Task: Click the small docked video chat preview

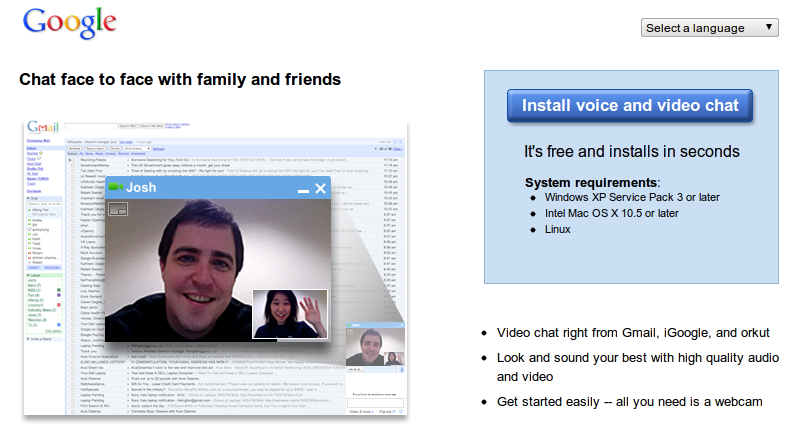Action: click(x=375, y=346)
